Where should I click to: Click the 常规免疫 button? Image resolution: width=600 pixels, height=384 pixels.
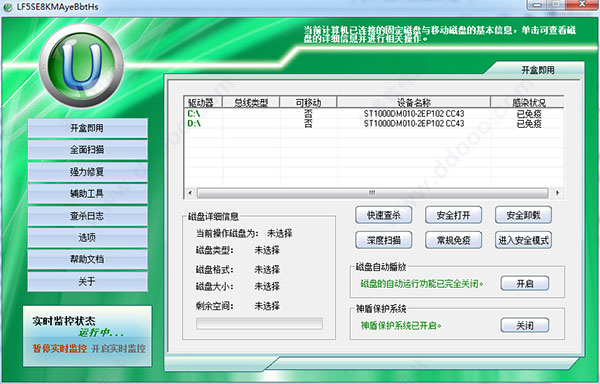pyautogui.click(x=453, y=240)
